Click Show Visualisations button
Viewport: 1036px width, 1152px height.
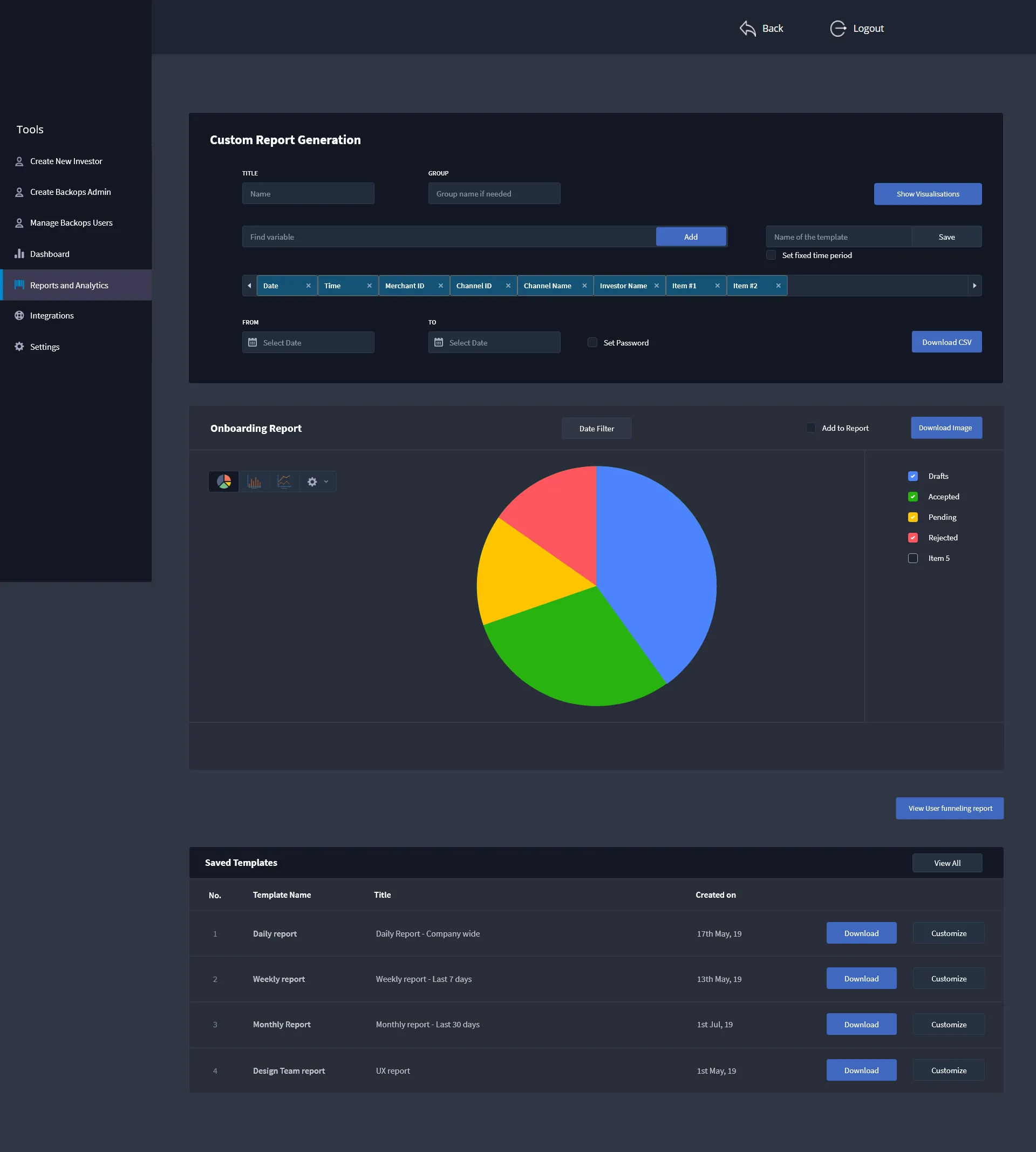click(x=928, y=194)
